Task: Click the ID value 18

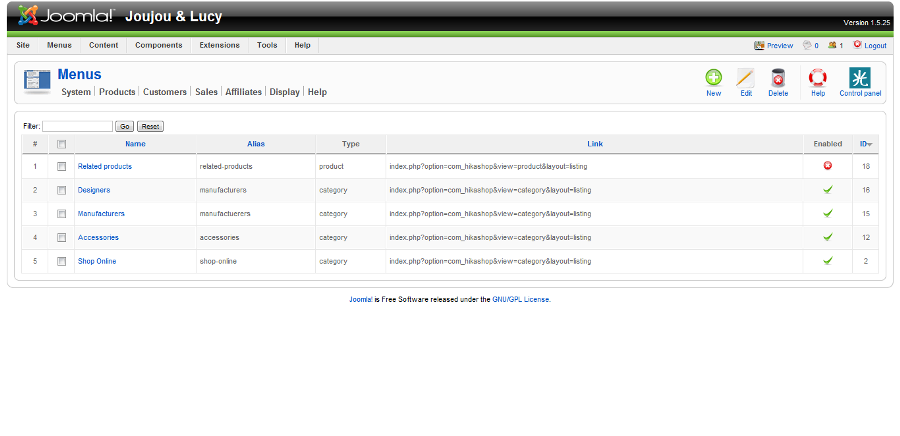Action: 866,166
